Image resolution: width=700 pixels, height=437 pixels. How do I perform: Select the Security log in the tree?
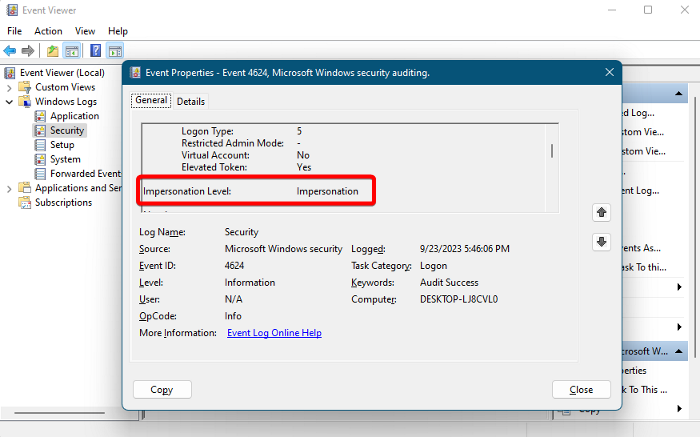[67, 130]
